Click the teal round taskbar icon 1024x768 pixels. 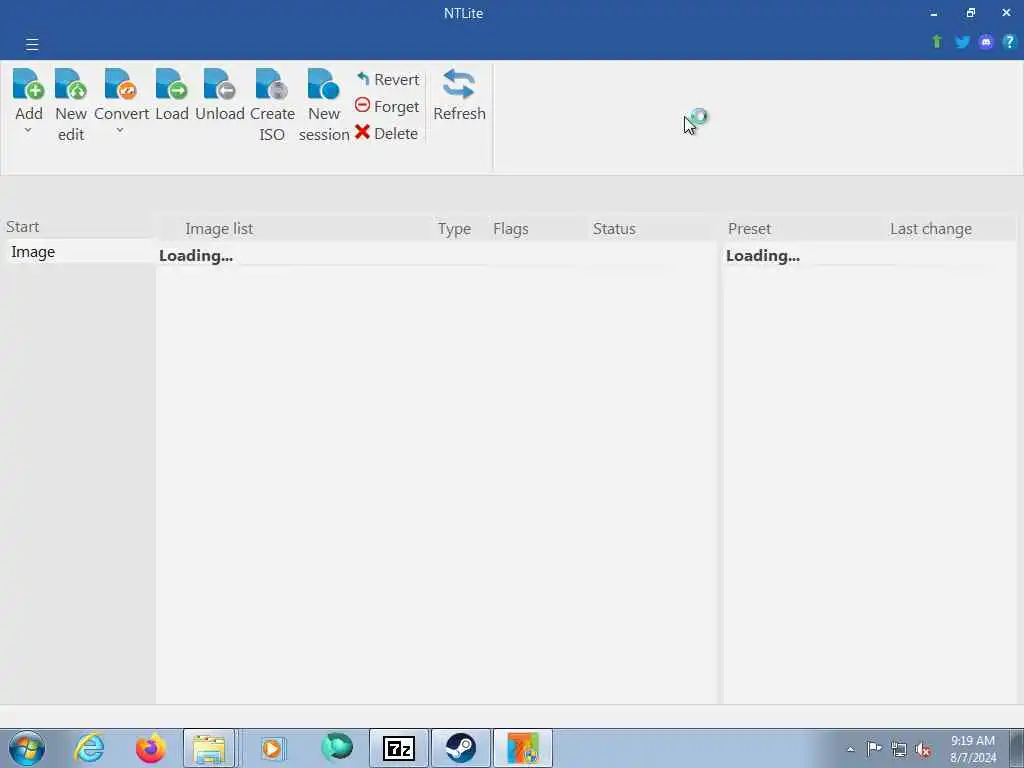point(337,747)
